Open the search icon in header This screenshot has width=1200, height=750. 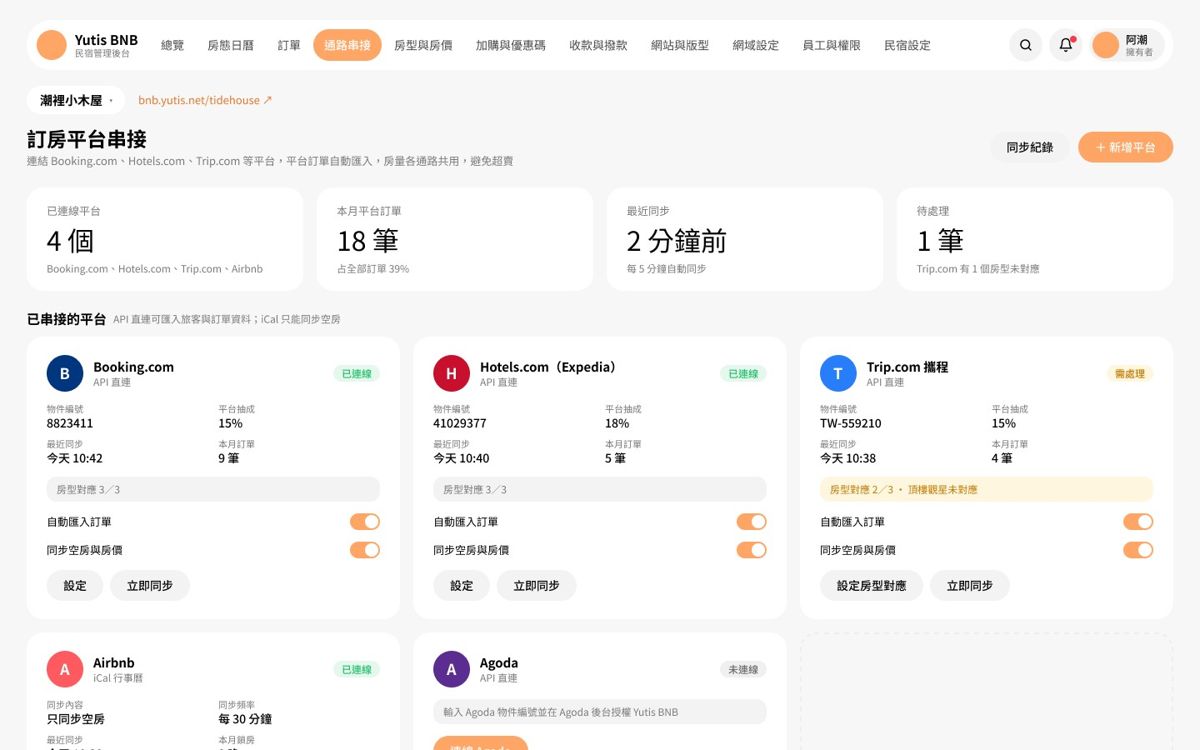pos(1026,45)
